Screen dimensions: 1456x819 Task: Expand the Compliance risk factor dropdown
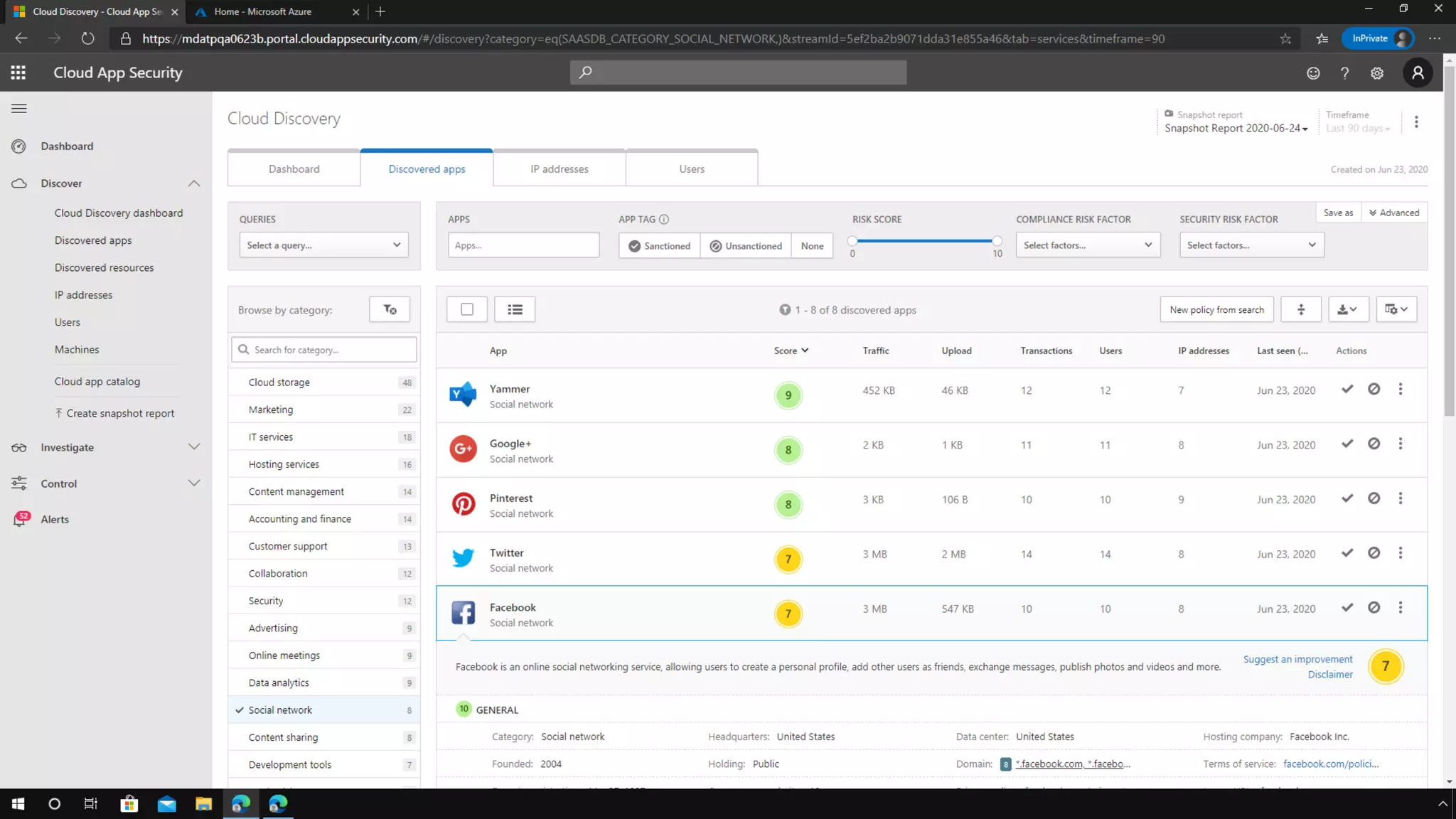[x=1087, y=245]
